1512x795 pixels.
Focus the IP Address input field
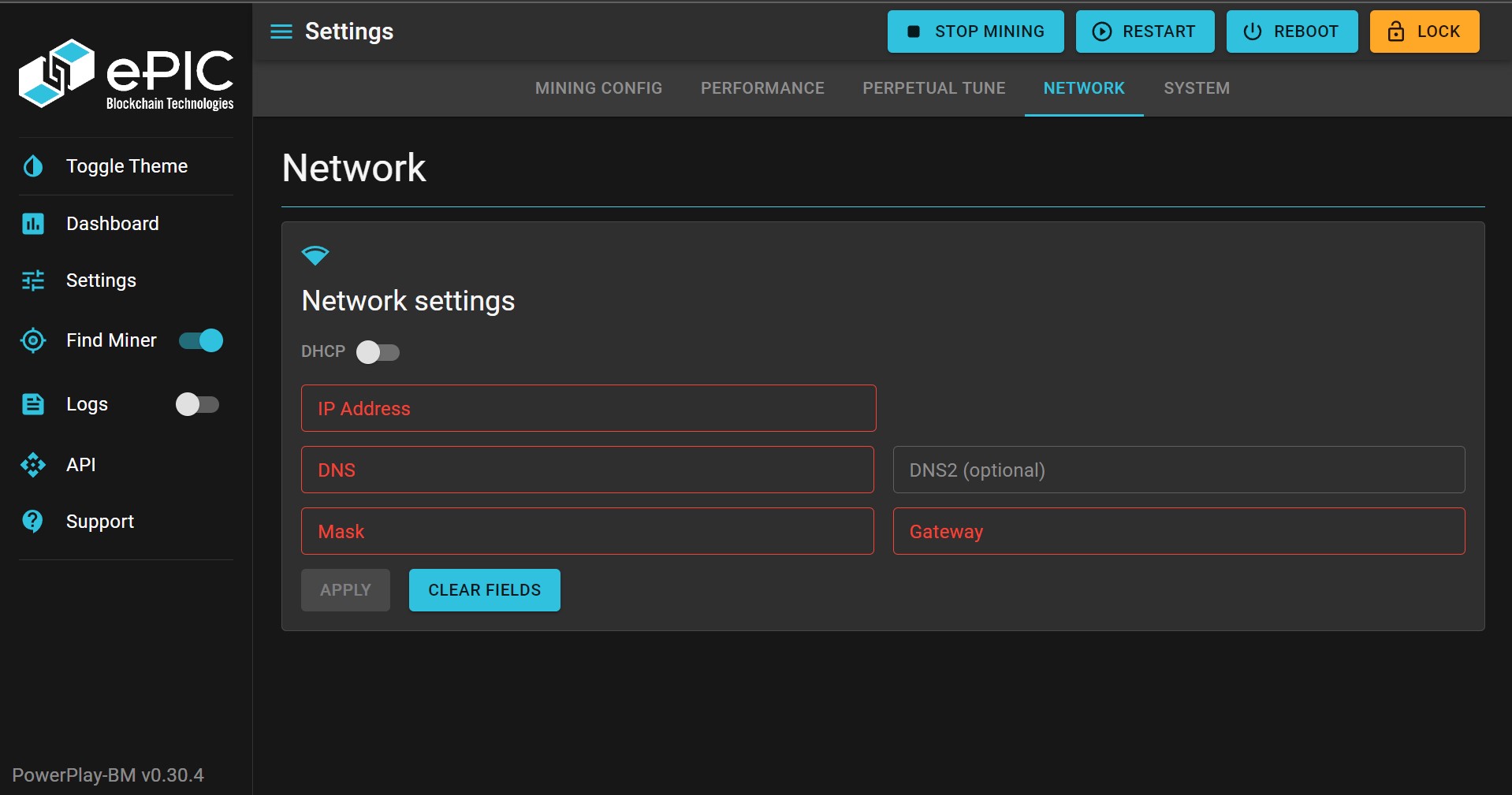pyautogui.click(x=588, y=408)
